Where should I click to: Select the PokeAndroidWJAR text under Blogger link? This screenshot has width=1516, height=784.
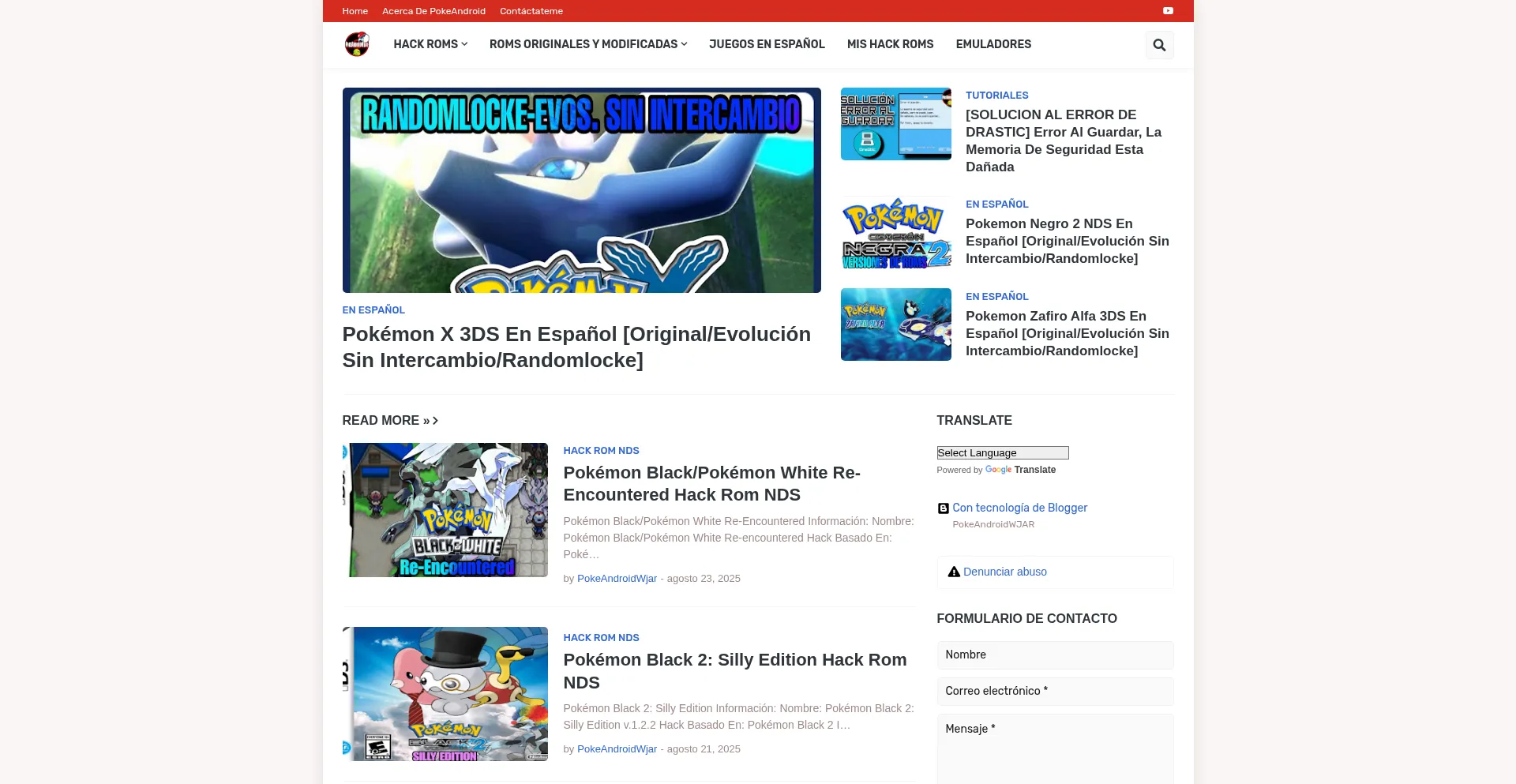(x=993, y=524)
